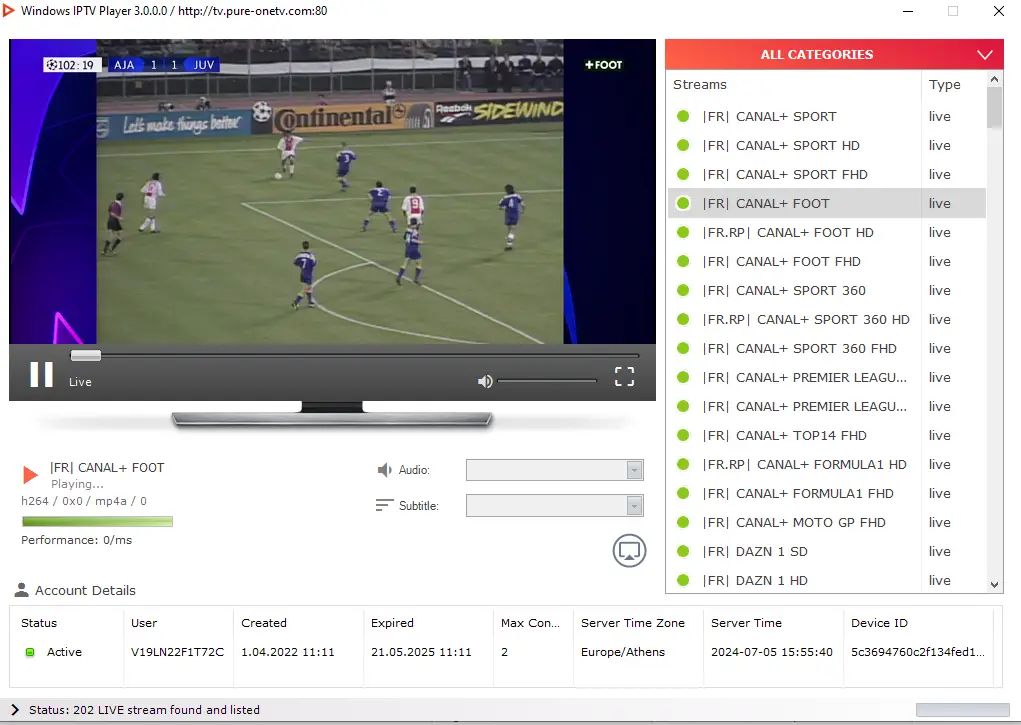This screenshot has height=725, width=1021.
Task: Select |FR| CANAL+ SPORT HD stream
Action: click(827, 145)
